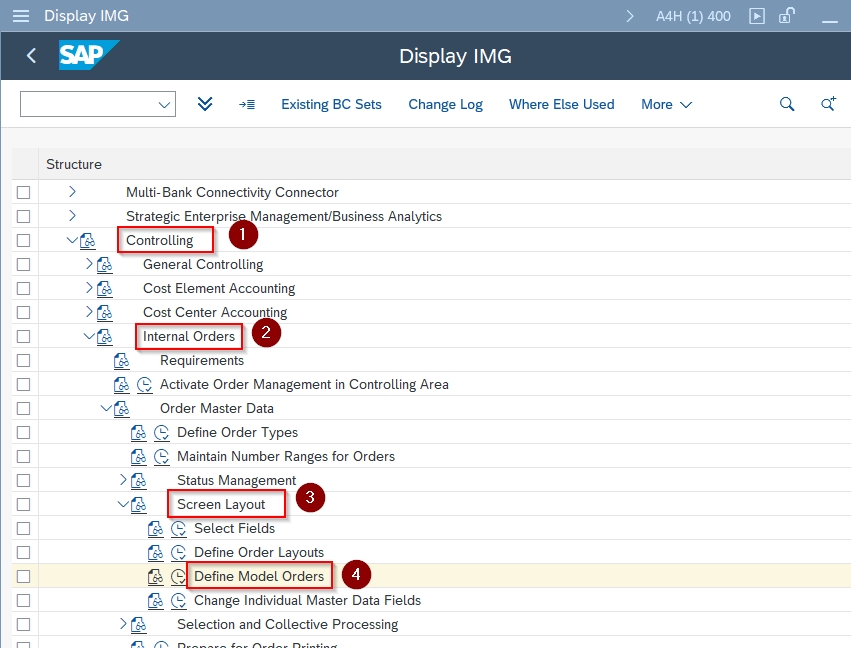Open the More menu
This screenshot has height=648, width=851.
point(666,104)
